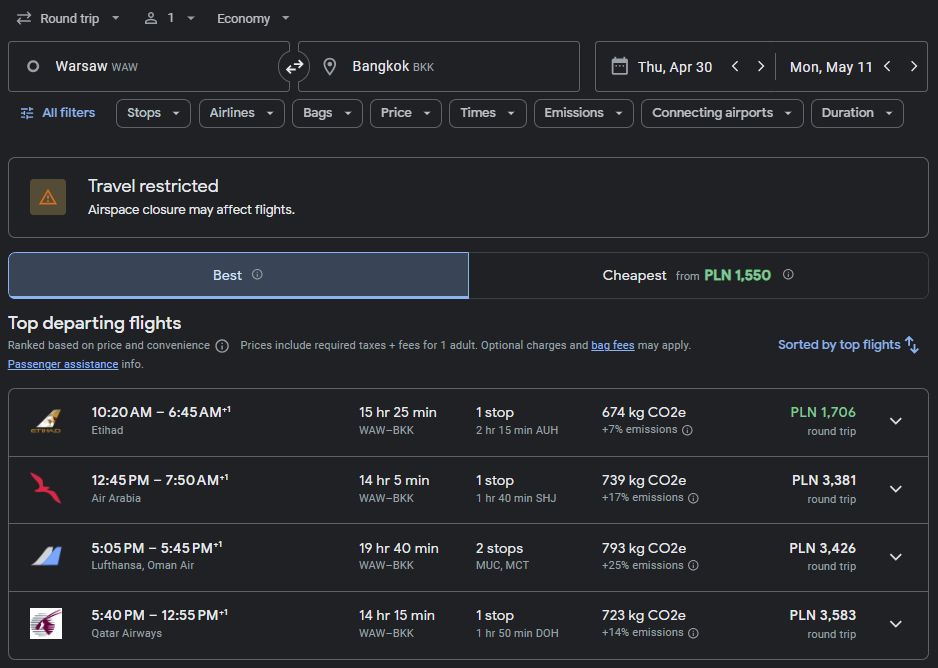Click the Travel restricted warning icon
This screenshot has width=938, height=668.
48,197
